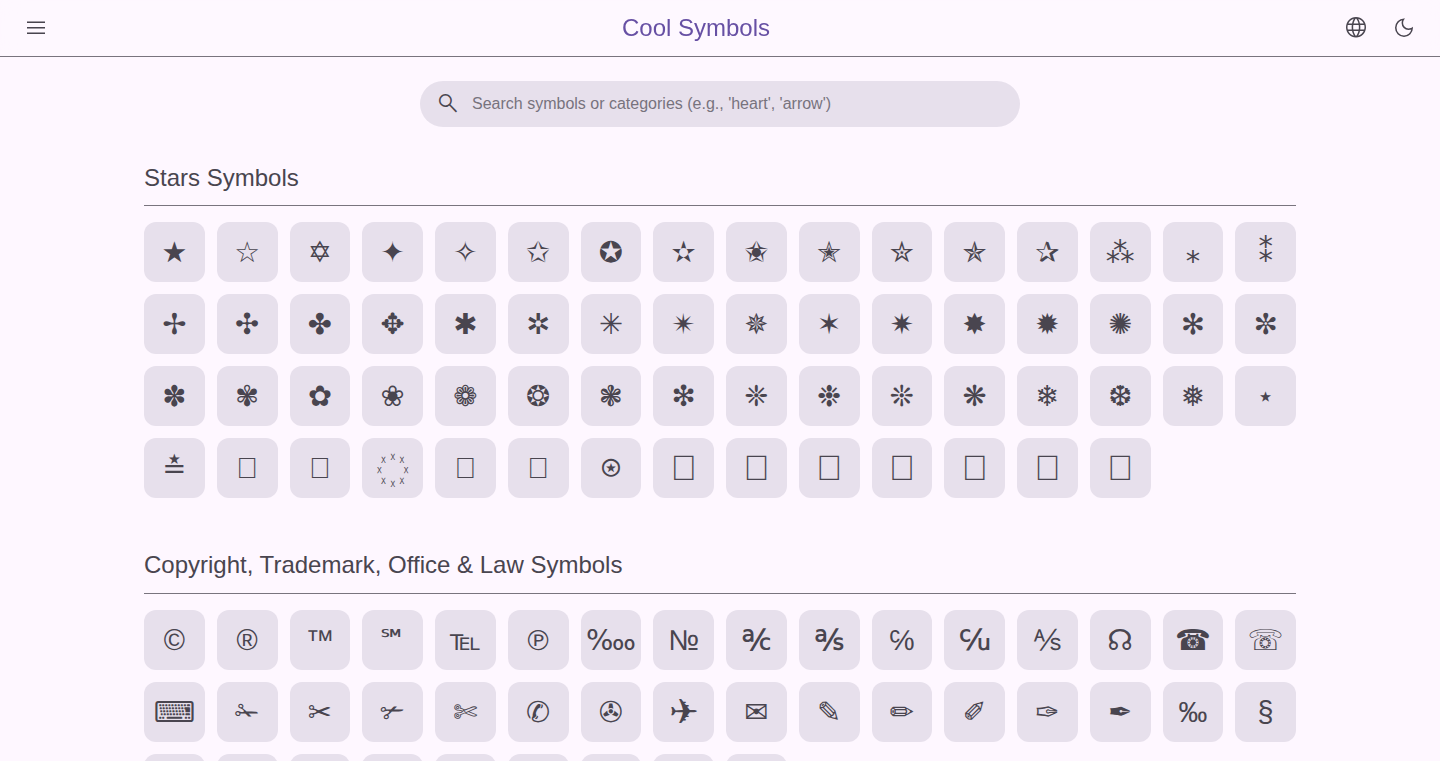The image size is (1440, 761).
Task: Copy the black four-leaf club symbol
Action: pos(320,324)
